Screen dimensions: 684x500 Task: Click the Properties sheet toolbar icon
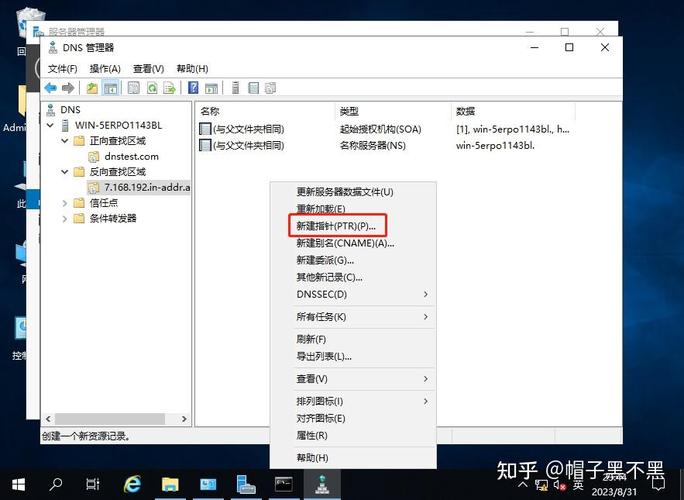[x=133, y=88]
